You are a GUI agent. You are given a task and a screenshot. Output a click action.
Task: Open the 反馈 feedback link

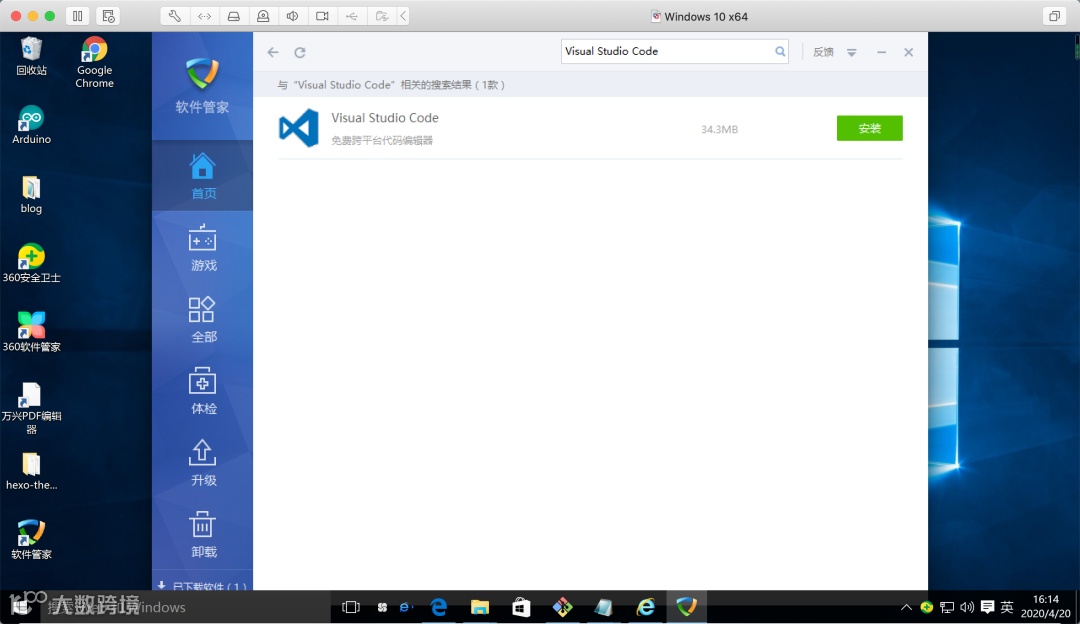pyautogui.click(x=823, y=52)
